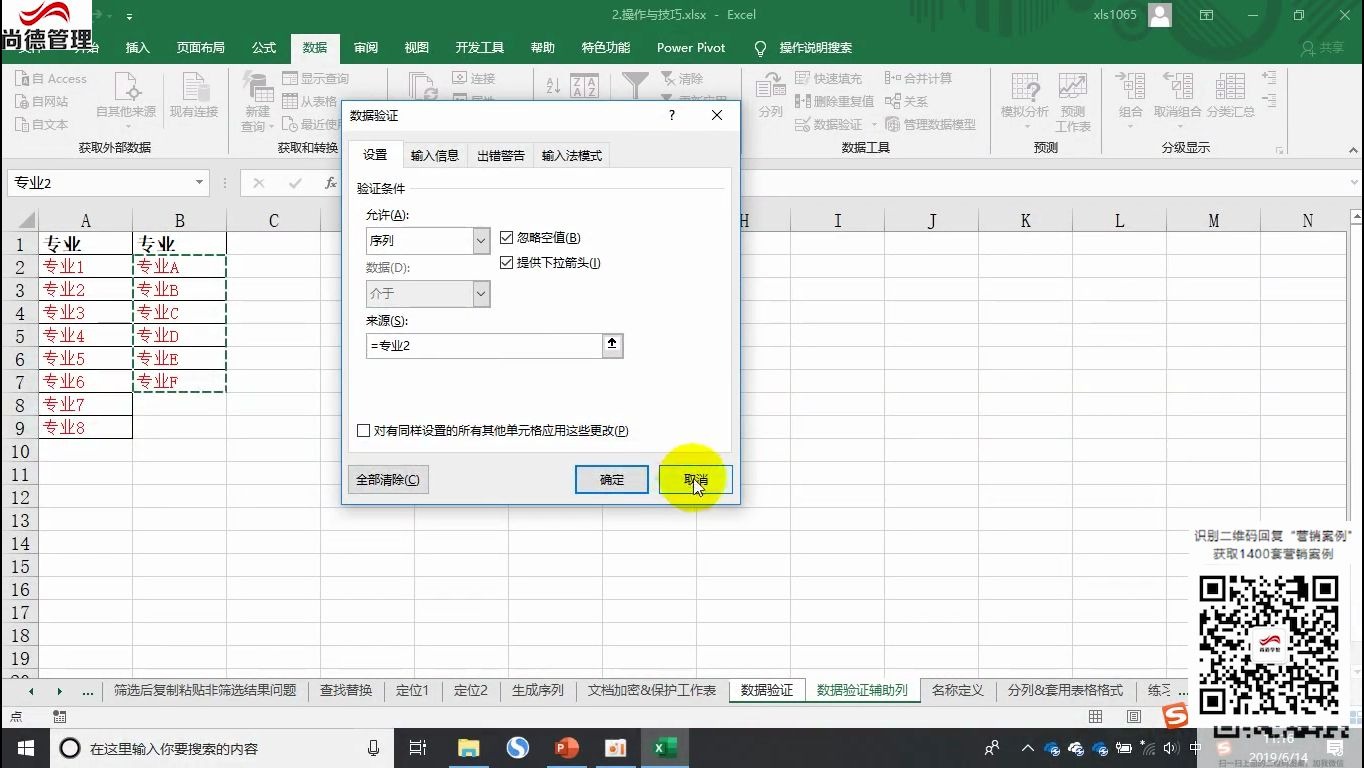
Task: Open the 数据 (Data) dropdown showing 介于
Action: click(482, 293)
